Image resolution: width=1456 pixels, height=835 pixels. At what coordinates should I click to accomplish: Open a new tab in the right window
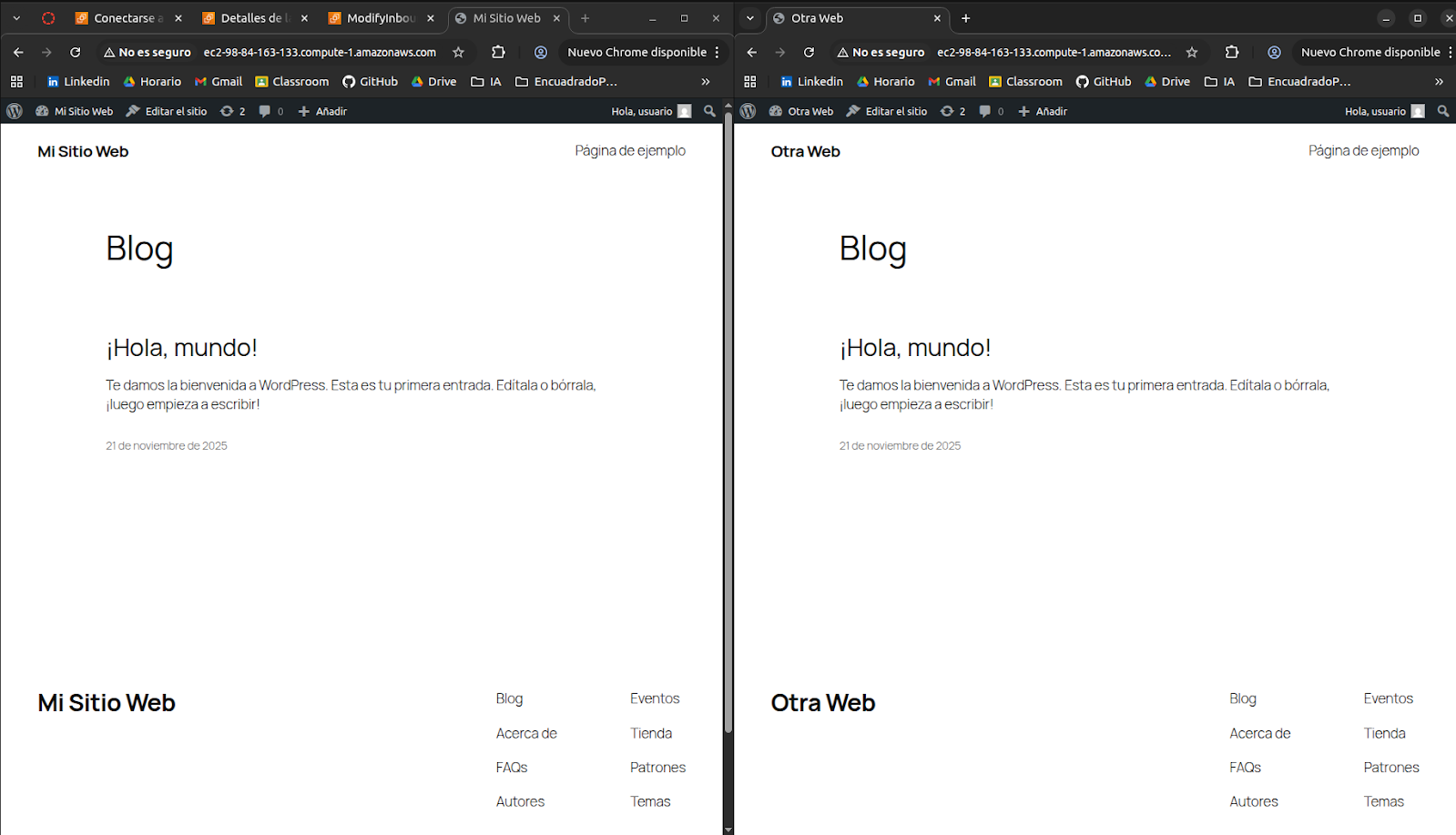(965, 18)
